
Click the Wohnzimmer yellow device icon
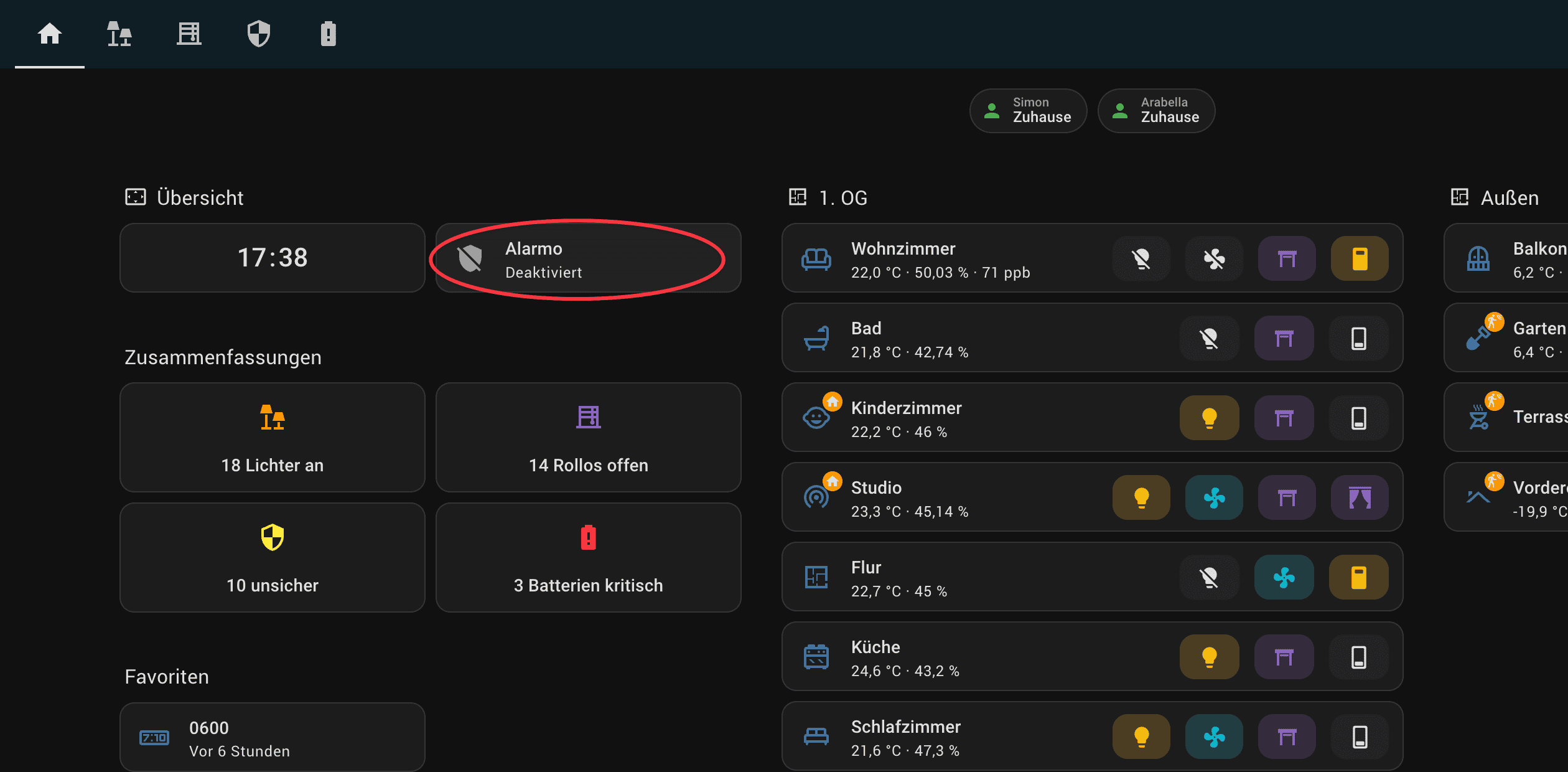[1359, 258]
